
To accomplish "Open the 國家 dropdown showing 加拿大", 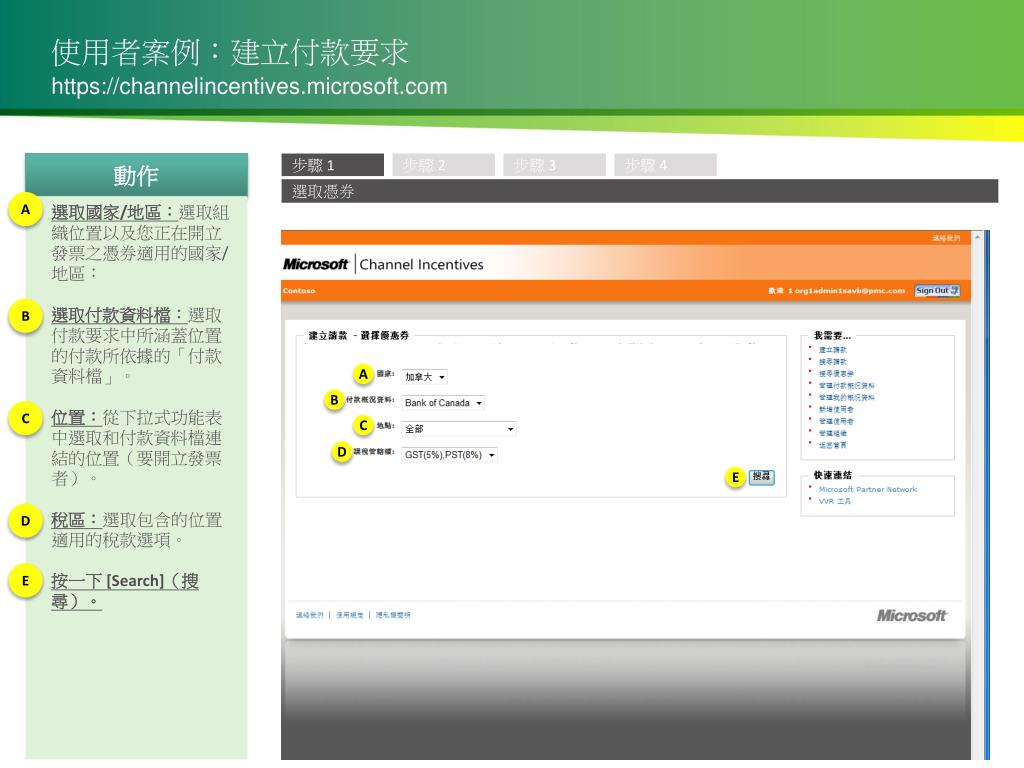I will (424, 377).
